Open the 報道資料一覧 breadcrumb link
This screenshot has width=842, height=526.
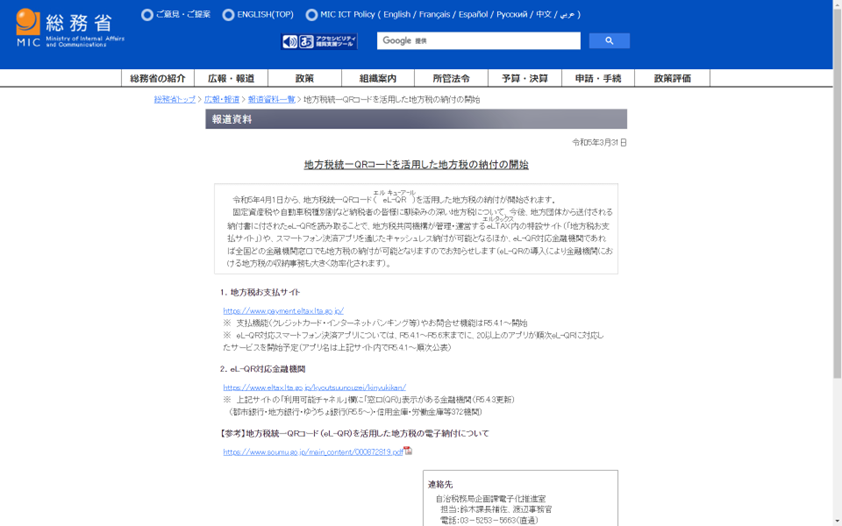click(x=271, y=100)
